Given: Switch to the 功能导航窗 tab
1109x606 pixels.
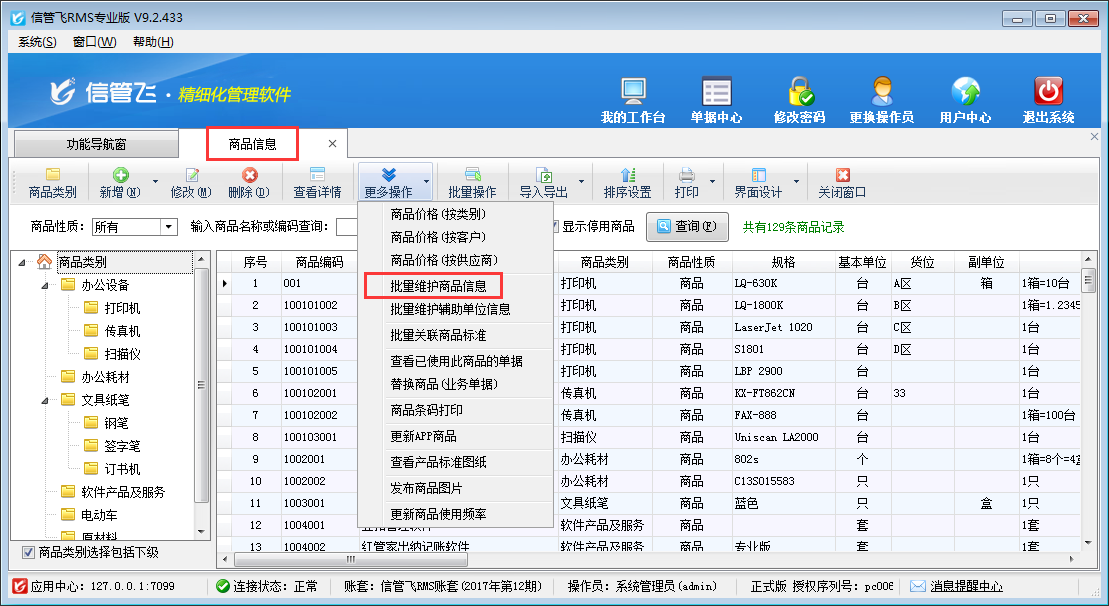Looking at the screenshot, I should [x=97, y=144].
